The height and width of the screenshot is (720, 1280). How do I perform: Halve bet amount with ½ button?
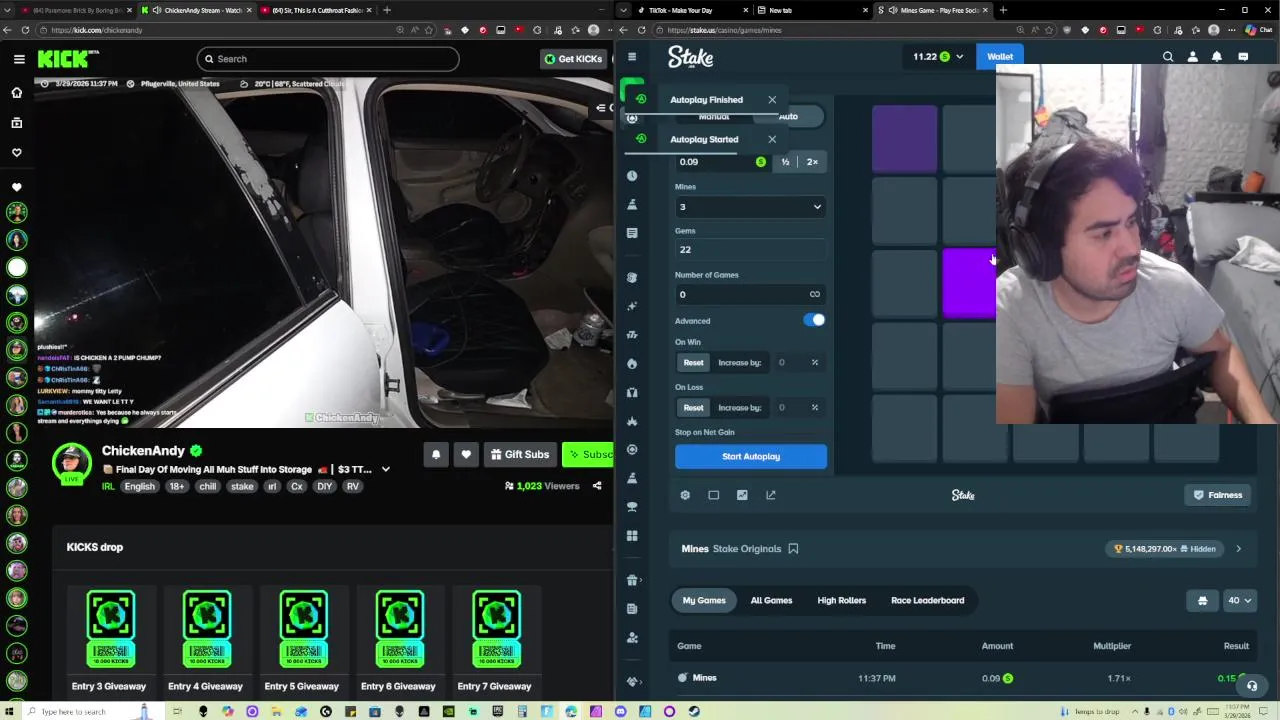click(785, 162)
